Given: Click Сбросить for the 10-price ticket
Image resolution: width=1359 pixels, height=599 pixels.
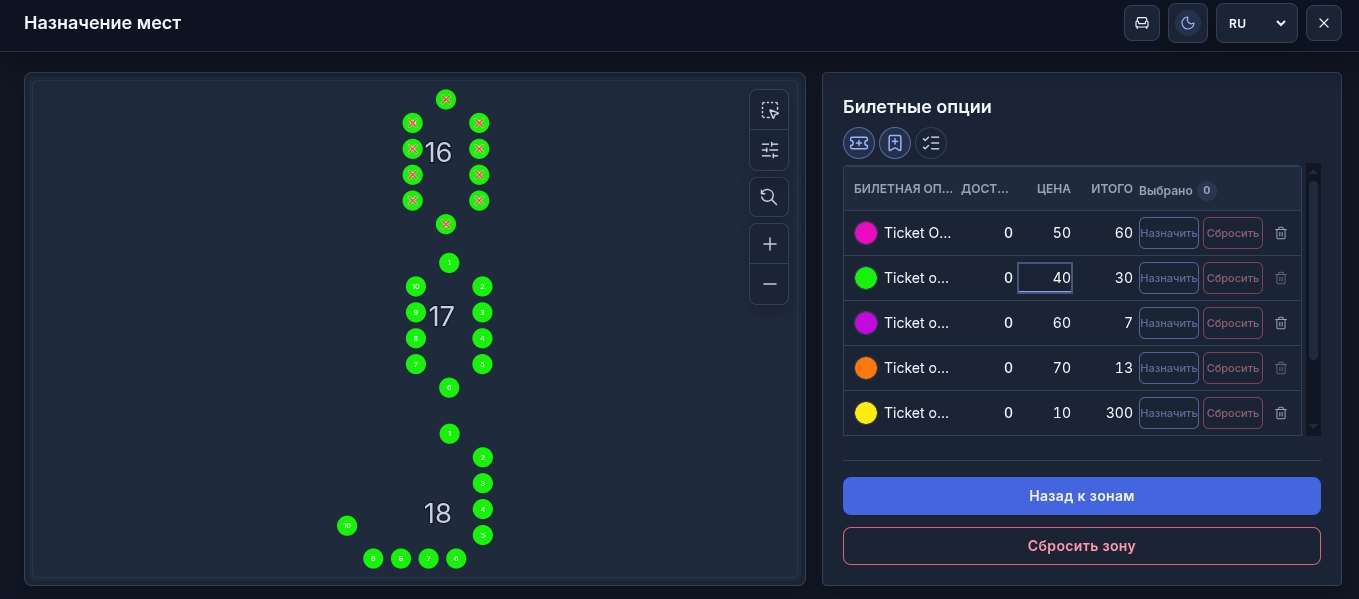Looking at the screenshot, I should click(1233, 413).
